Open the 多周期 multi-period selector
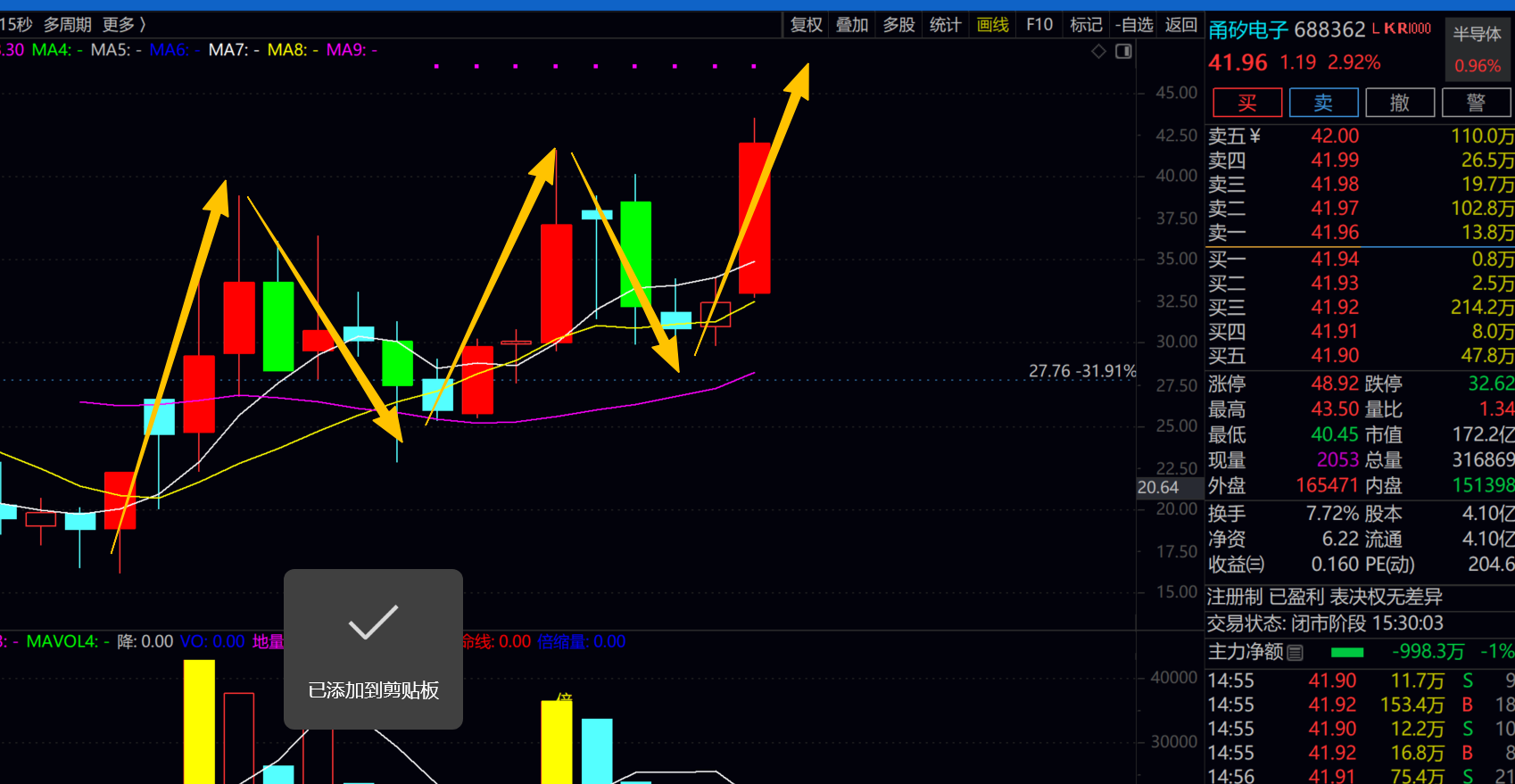 coord(68,25)
